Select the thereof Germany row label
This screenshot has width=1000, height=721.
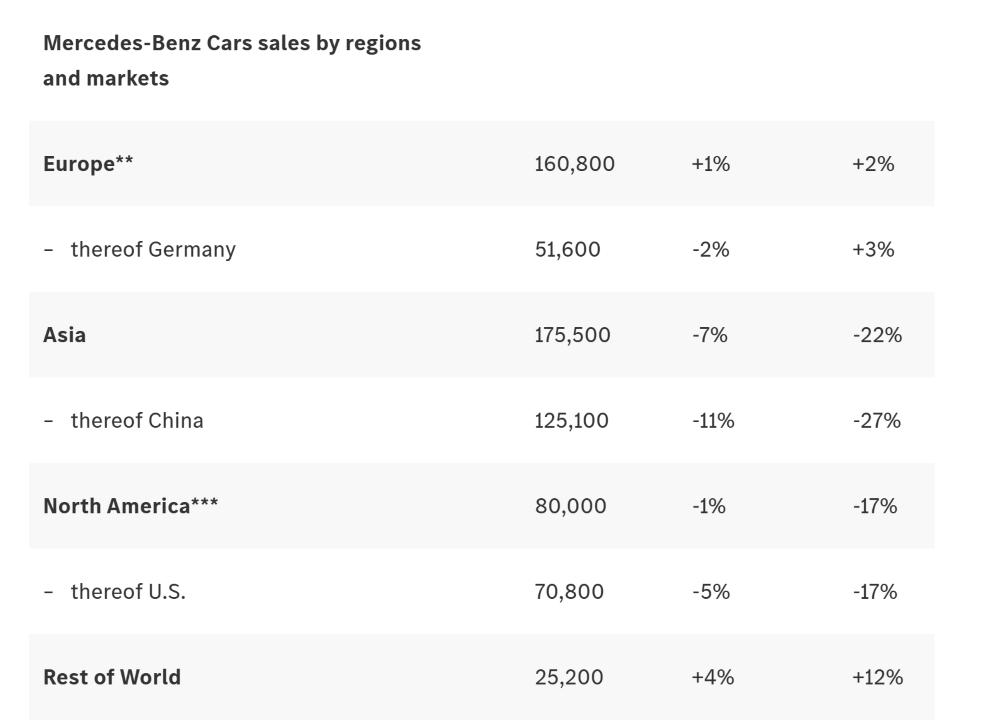[152, 249]
